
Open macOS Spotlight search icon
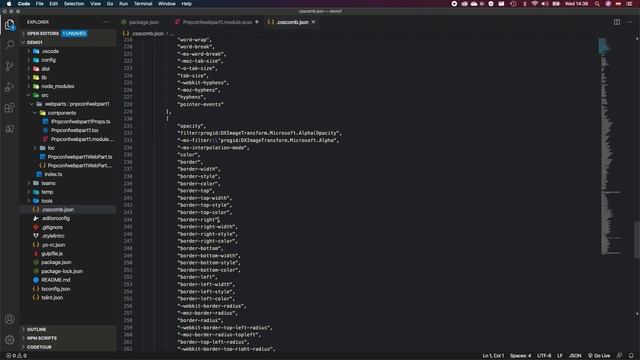pos(597,4)
